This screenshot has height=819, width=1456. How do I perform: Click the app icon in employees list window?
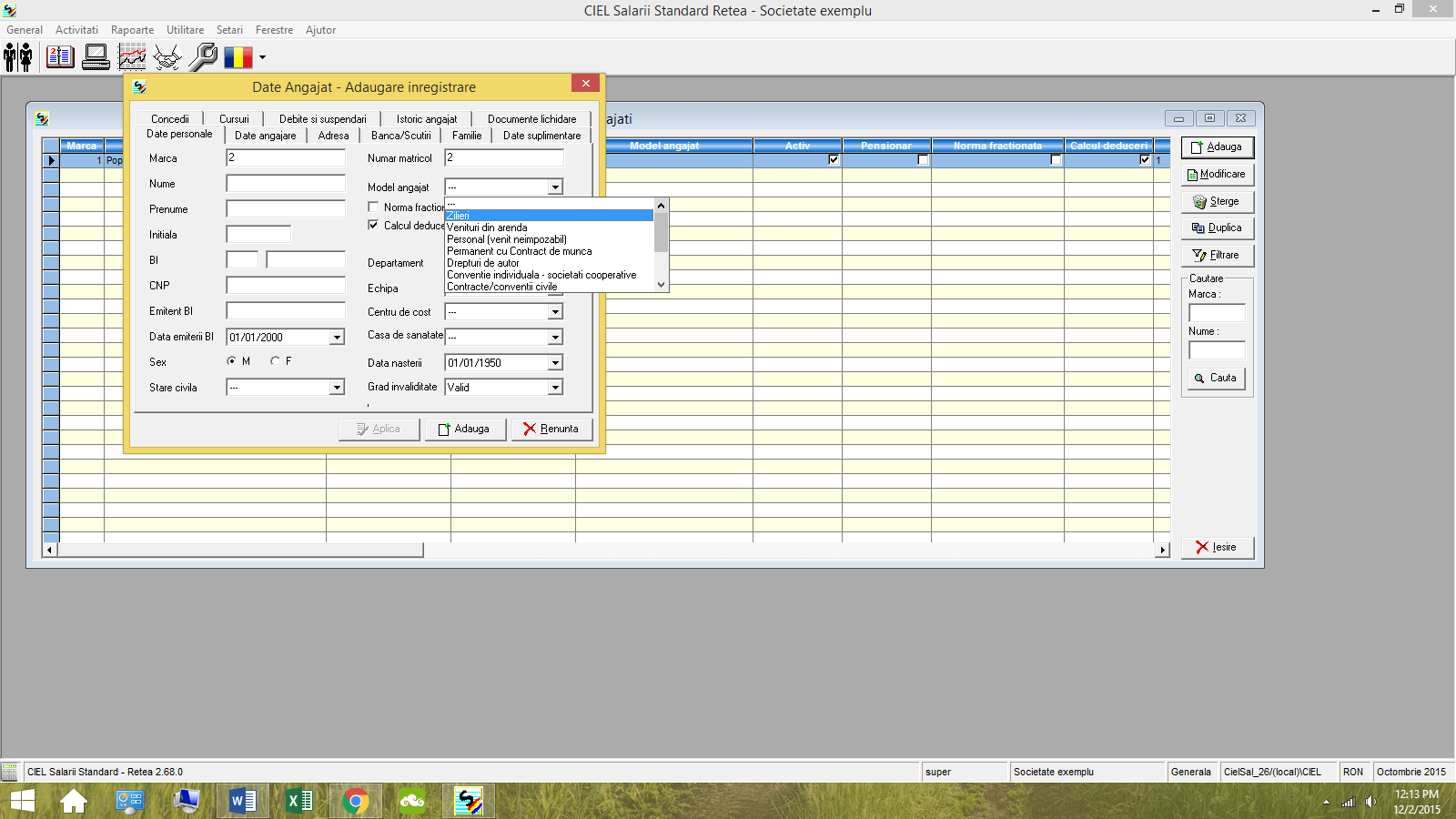point(42,118)
